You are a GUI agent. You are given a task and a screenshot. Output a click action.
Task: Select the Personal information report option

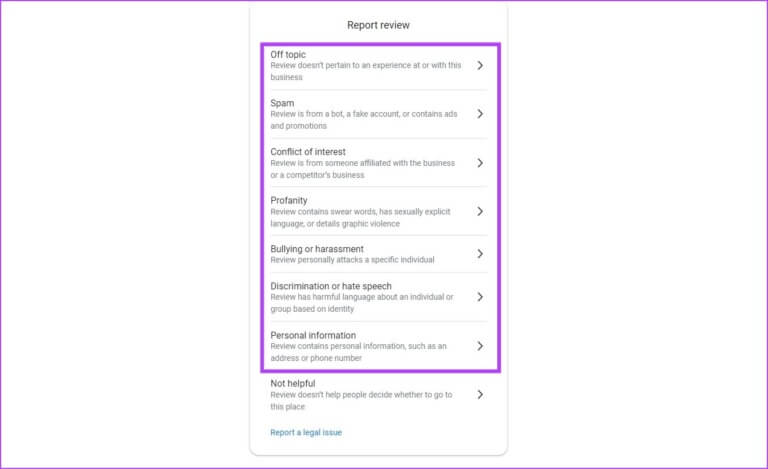click(x=313, y=335)
